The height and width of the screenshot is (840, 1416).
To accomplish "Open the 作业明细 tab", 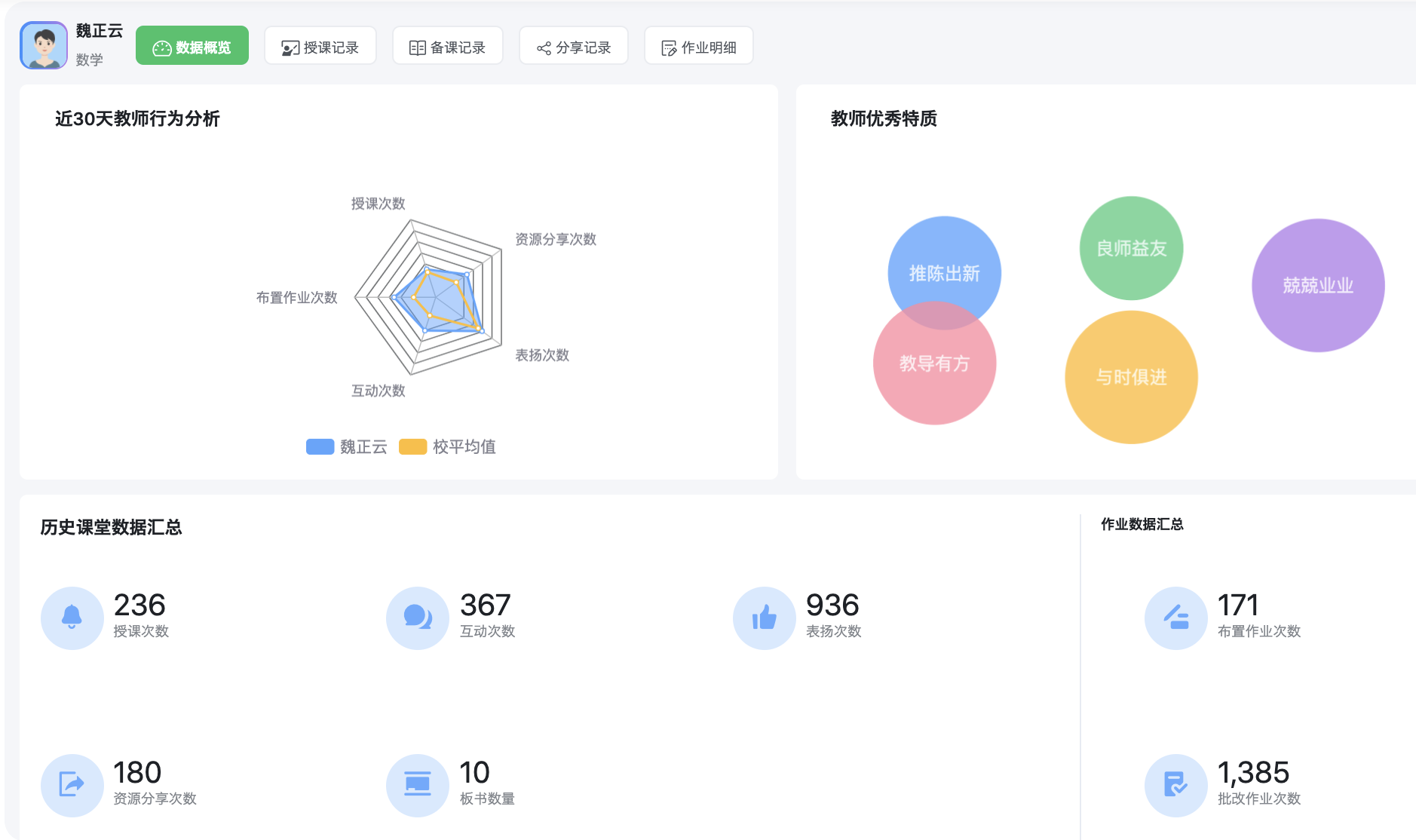I will tap(699, 48).
